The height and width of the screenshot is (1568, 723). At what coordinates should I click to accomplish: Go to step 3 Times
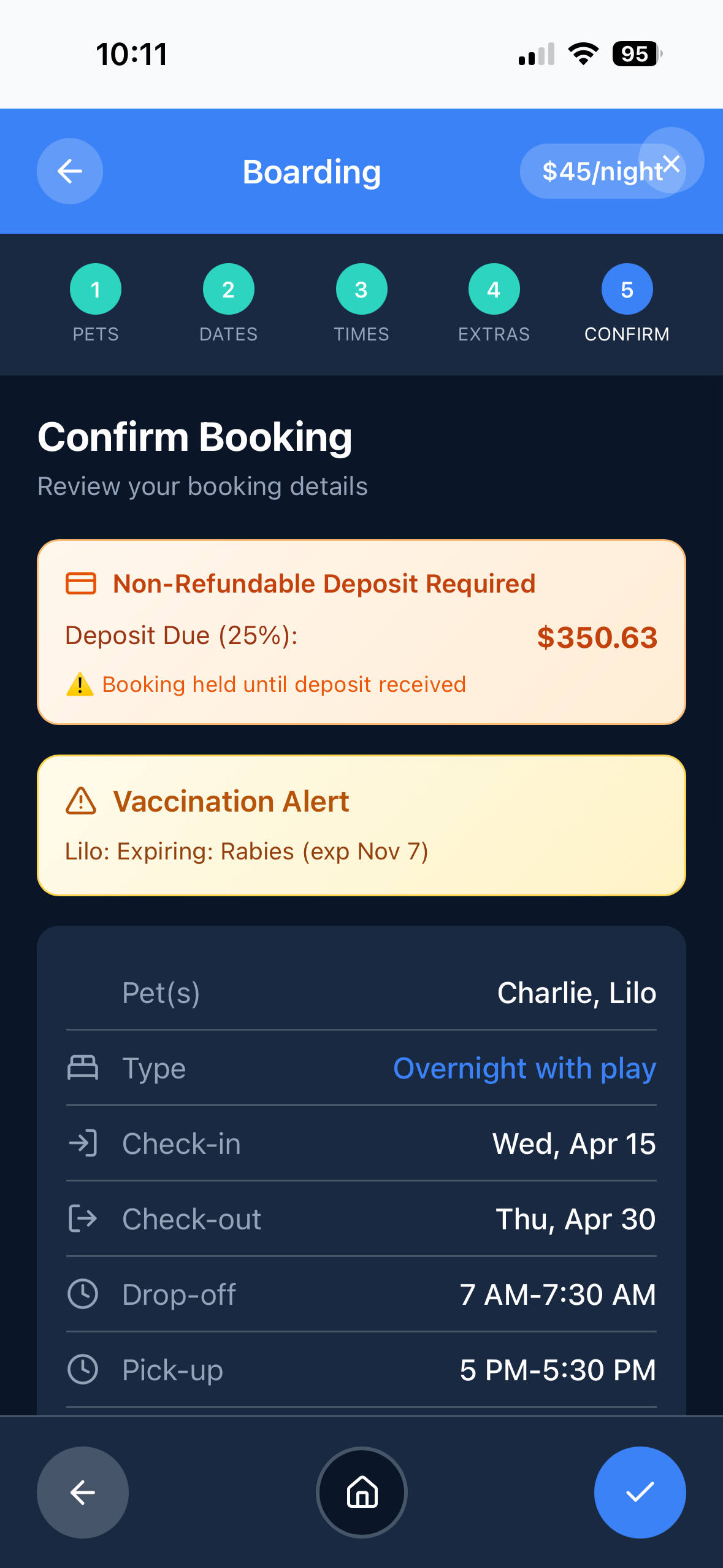(x=361, y=290)
